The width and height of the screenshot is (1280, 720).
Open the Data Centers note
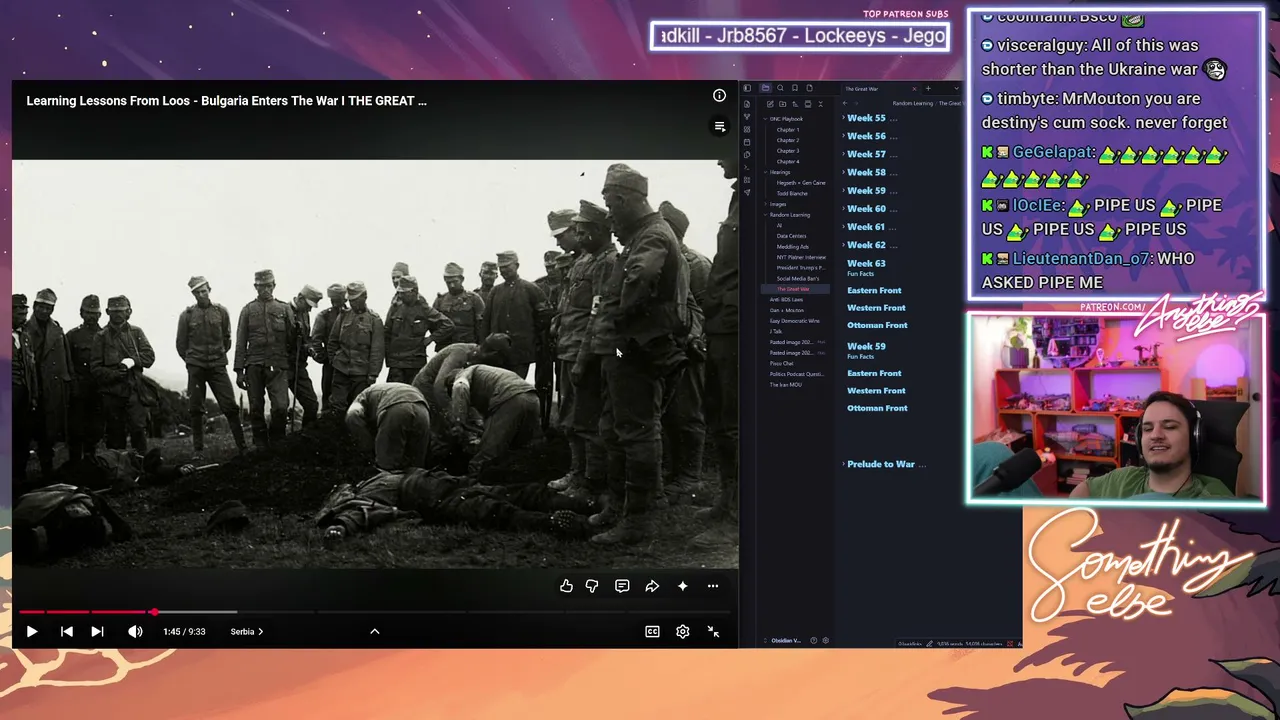791,236
